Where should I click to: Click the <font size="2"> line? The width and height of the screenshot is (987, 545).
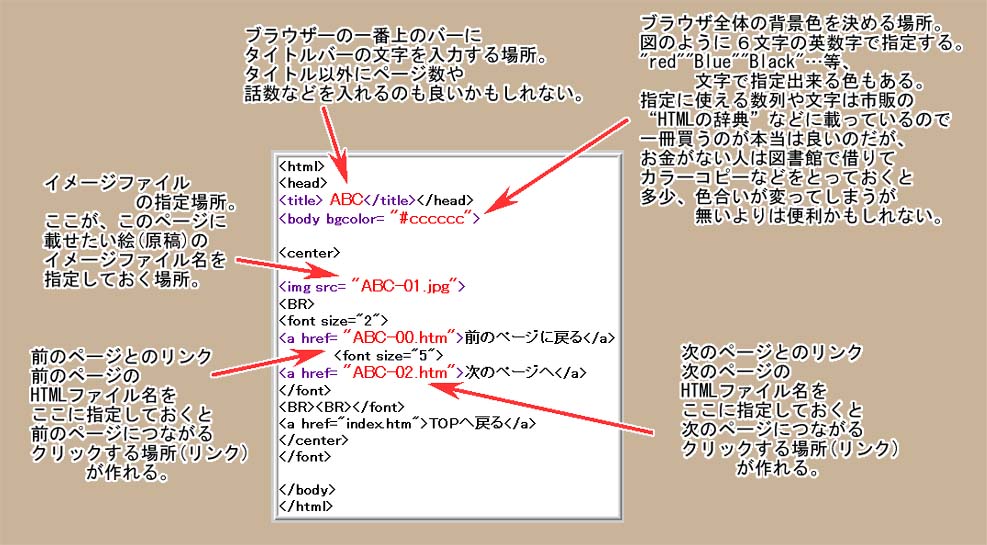(x=334, y=320)
